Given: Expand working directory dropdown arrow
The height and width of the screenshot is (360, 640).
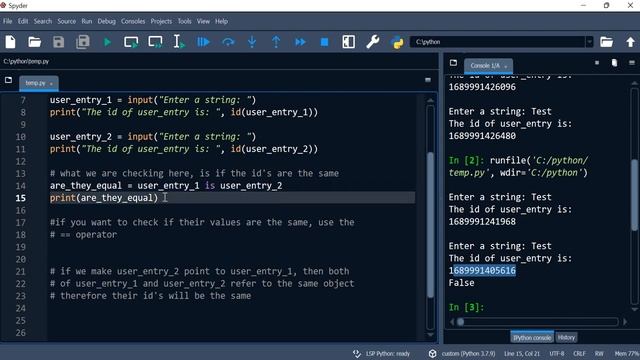Looking at the screenshot, I should (x=589, y=42).
